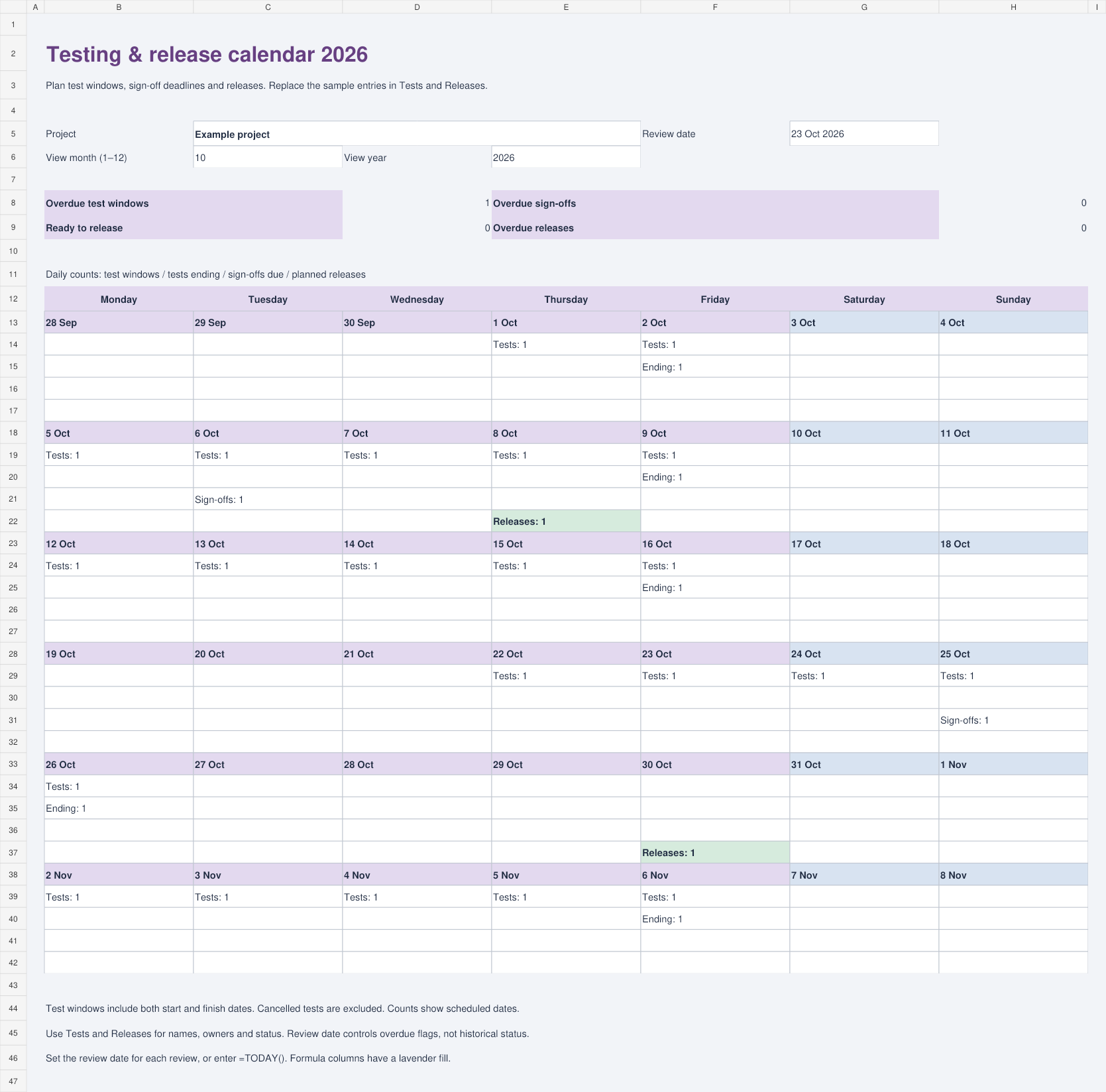Click the 31 Oct date cell
Image resolution: width=1106 pixels, height=1092 pixels.
pos(864,765)
